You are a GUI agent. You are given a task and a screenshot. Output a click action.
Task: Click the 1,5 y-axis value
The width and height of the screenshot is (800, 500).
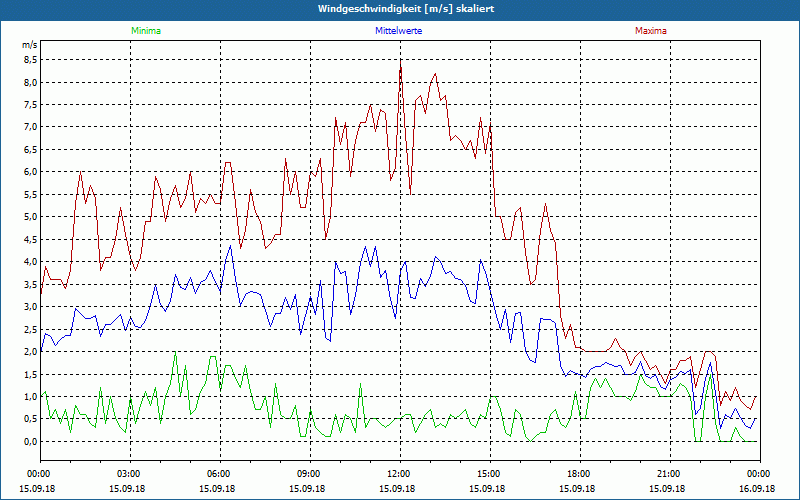coord(31,374)
